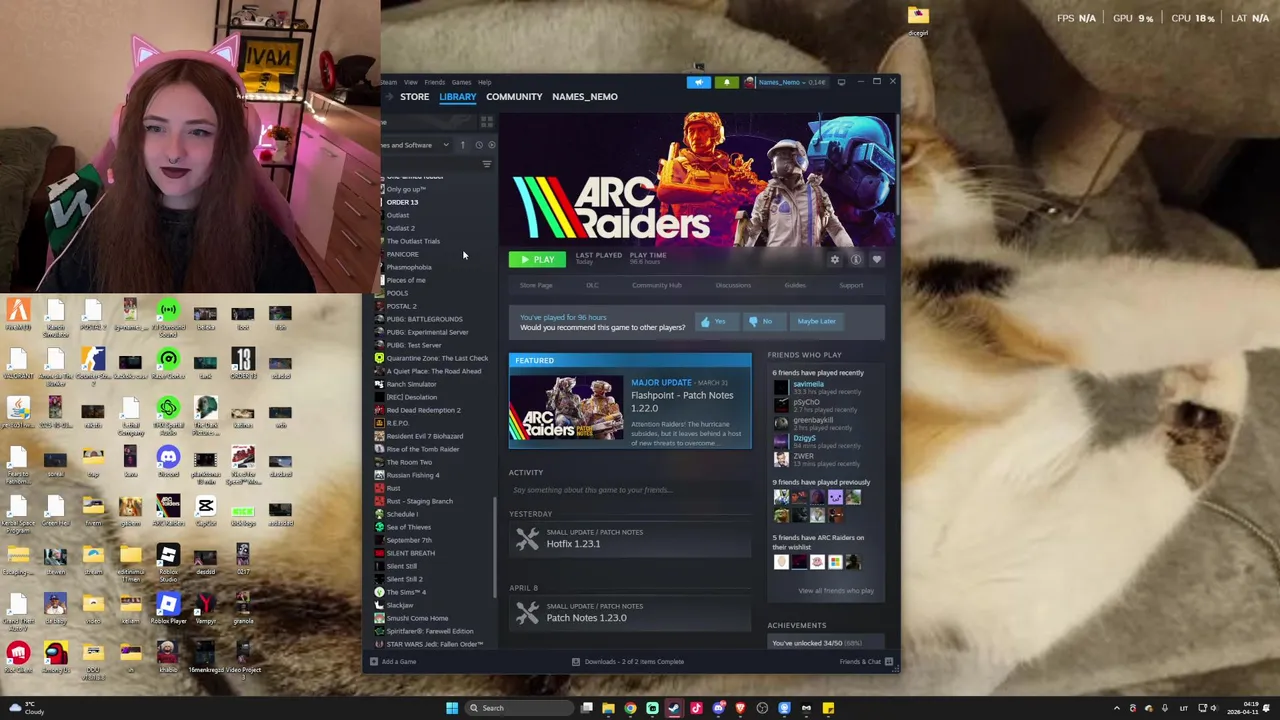Open the Store Page link
This screenshot has width=1280, height=720.
(x=536, y=286)
